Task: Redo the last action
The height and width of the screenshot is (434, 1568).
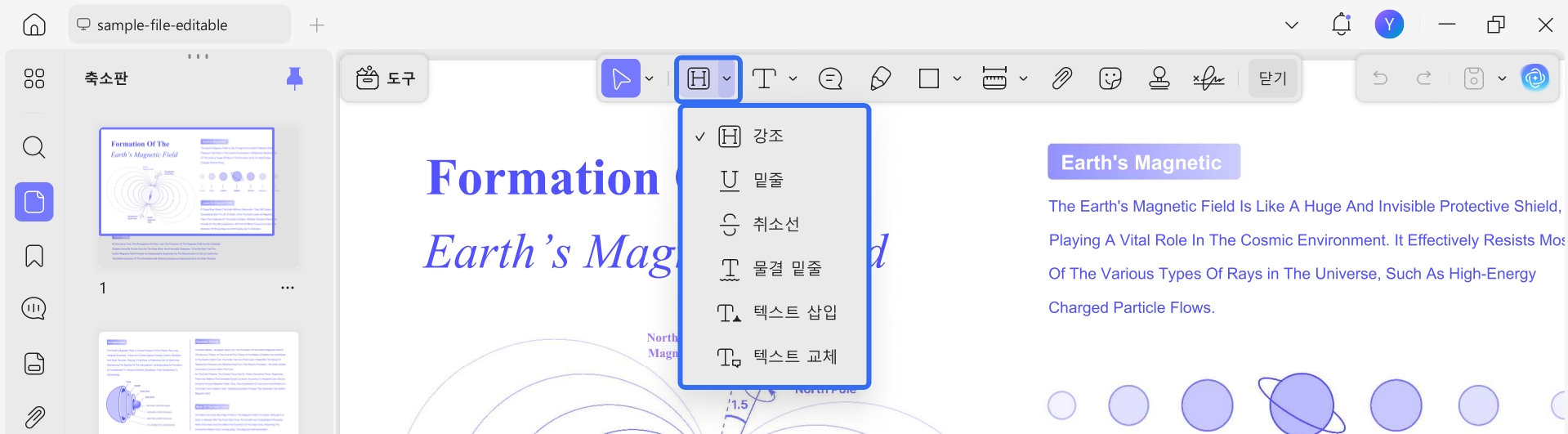Action: pos(1424,78)
